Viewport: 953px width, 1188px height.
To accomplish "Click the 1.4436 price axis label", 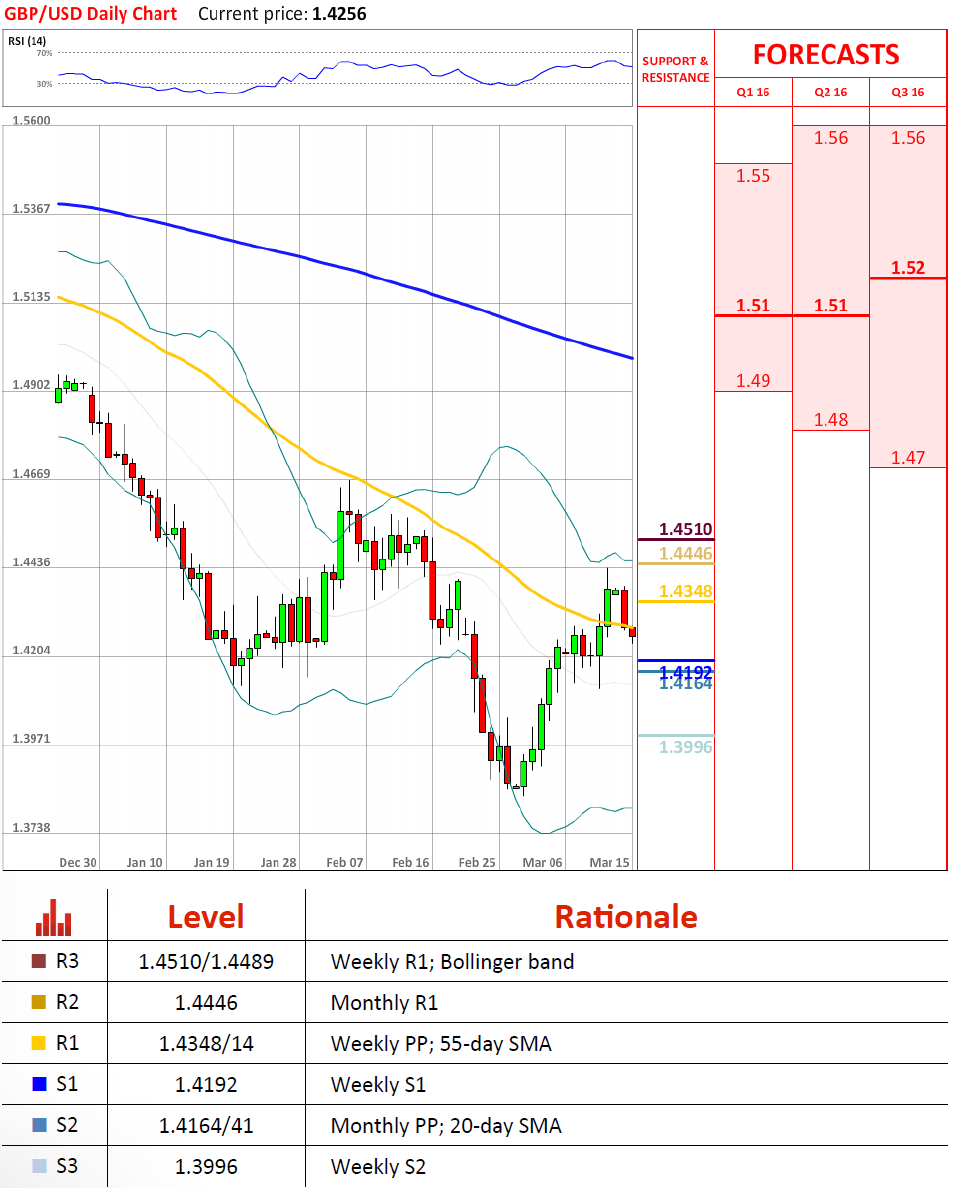I will tap(31, 561).
